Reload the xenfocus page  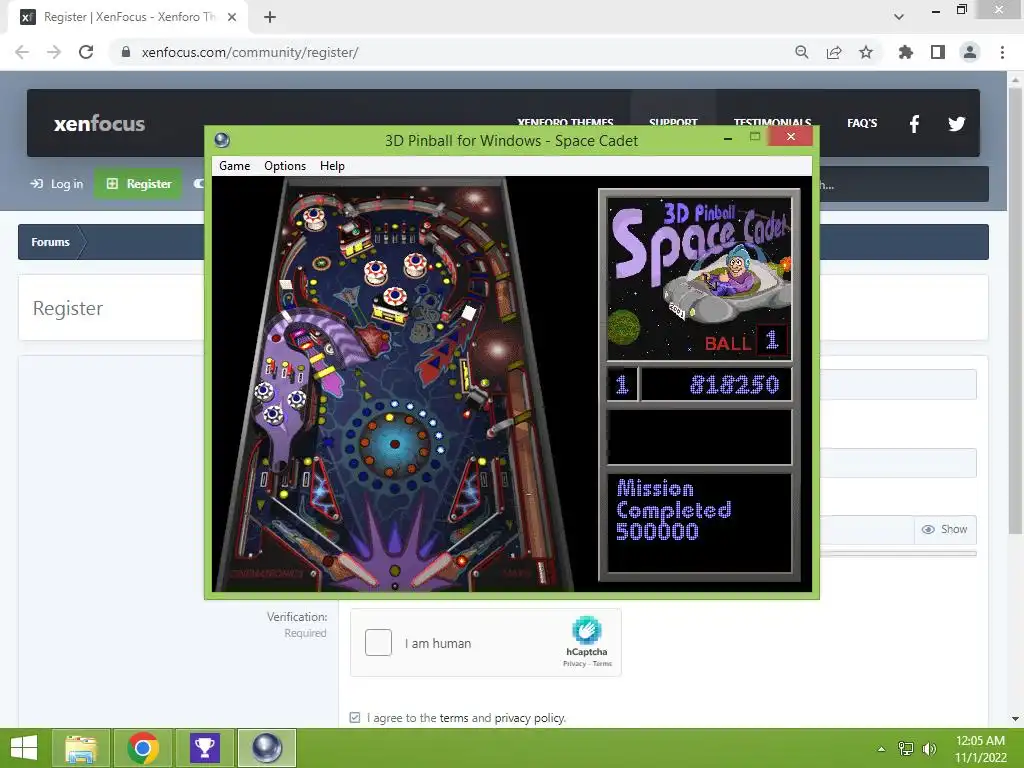pyautogui.click(x=86, y=52)
